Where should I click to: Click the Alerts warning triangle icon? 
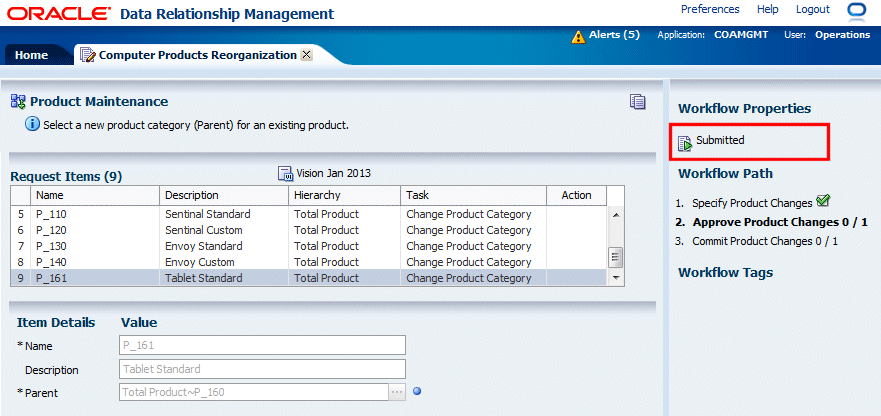point(578,36)
